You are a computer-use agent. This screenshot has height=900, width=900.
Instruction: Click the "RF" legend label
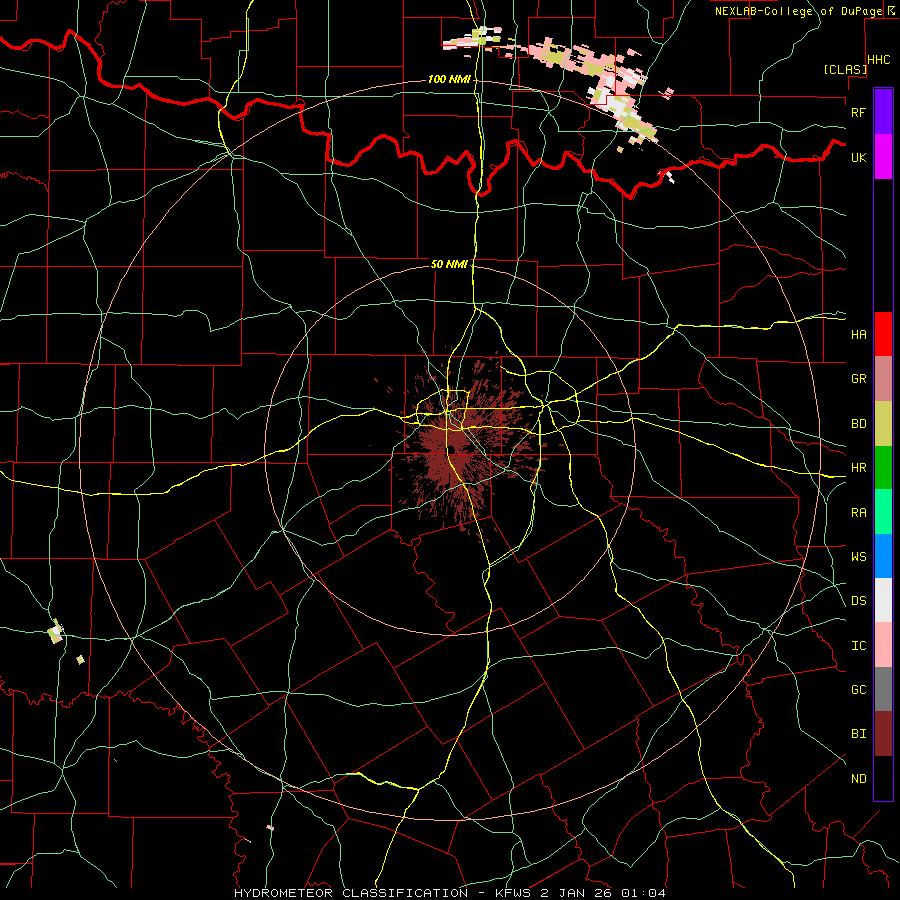(x=858, y=112)
